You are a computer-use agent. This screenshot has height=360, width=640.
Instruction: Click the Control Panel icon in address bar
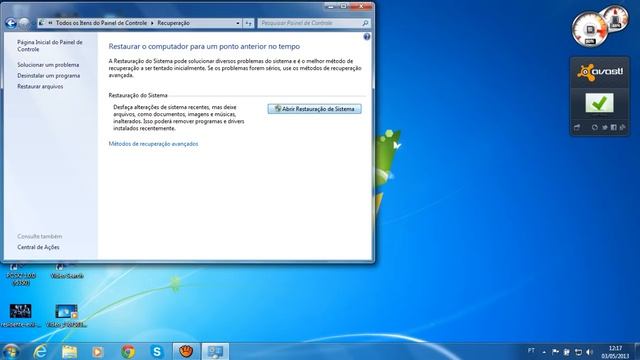coord(42,23)
